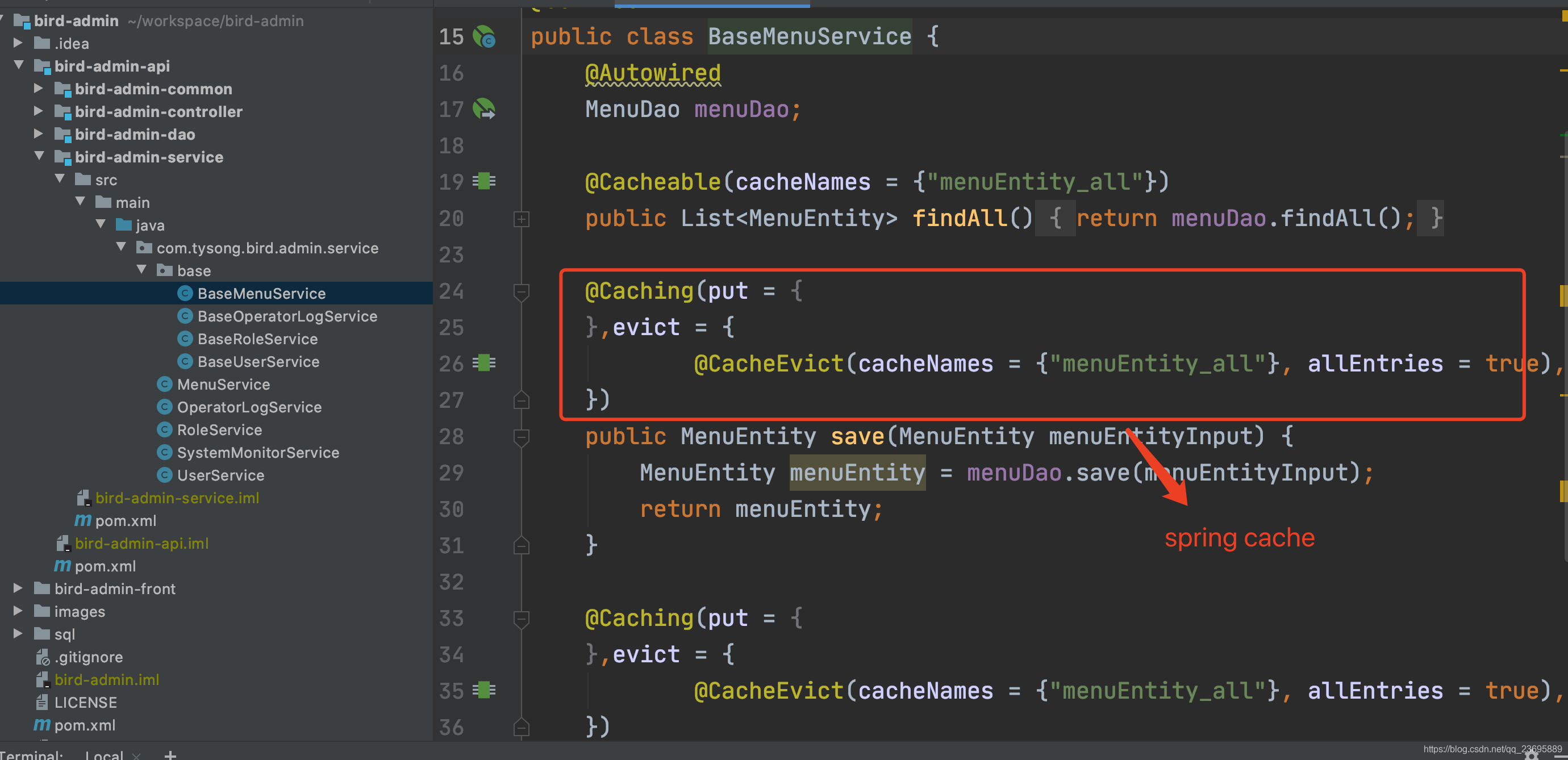
Task: Click the findAll method name on line 20
Action: tap(960, 218)
